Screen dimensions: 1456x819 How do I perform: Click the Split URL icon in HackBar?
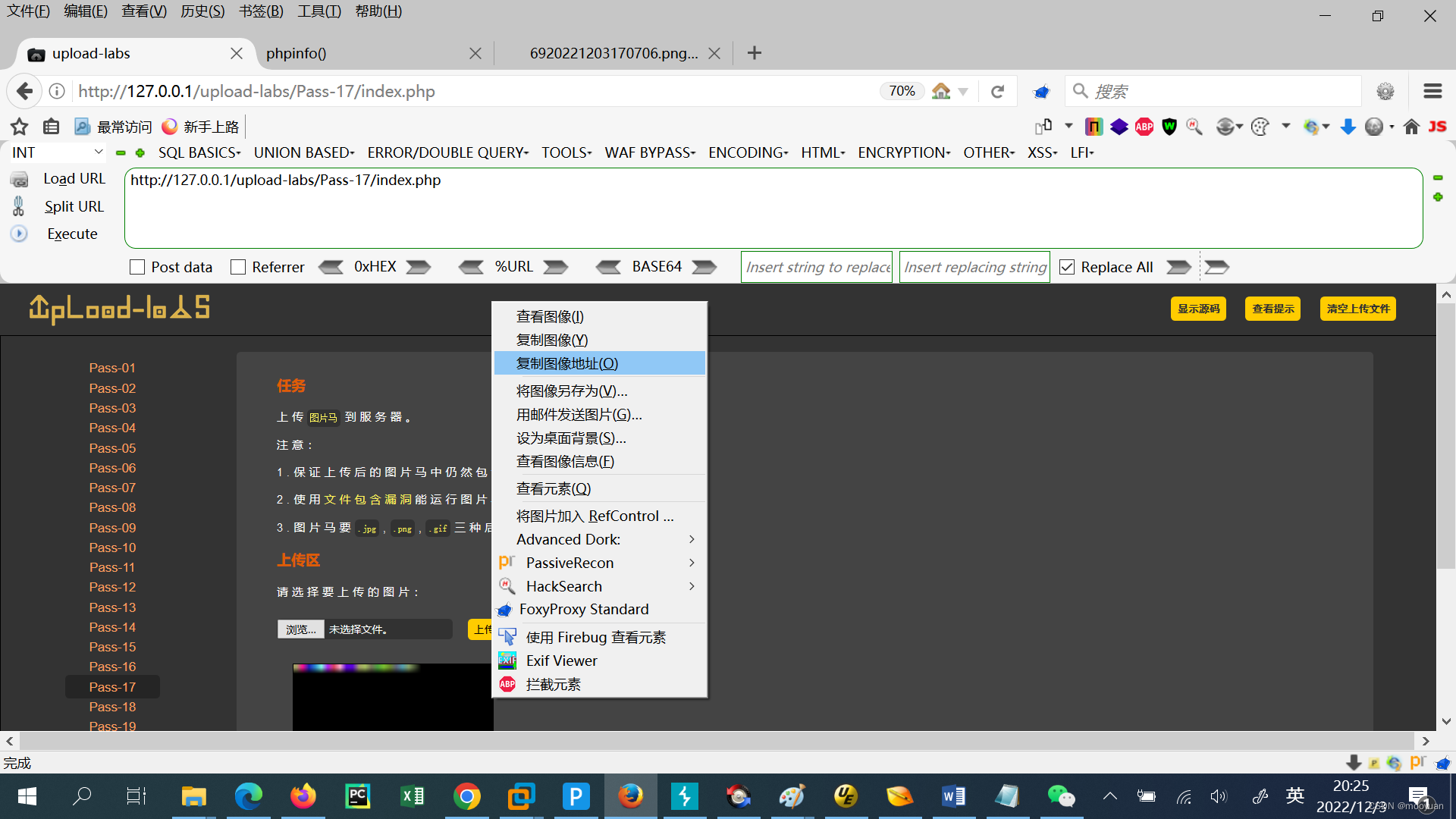(19, 206)
